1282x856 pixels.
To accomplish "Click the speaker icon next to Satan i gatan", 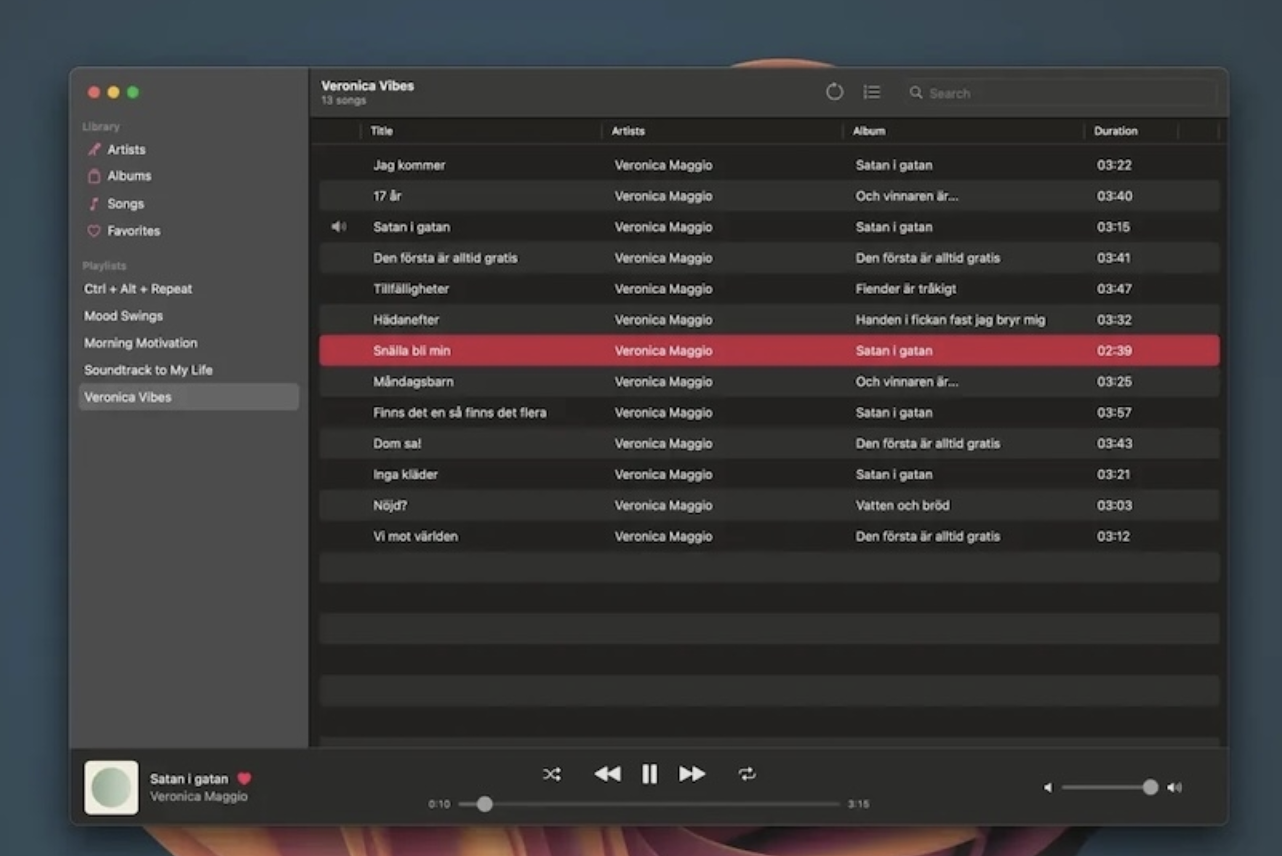I will pos(339,227).
